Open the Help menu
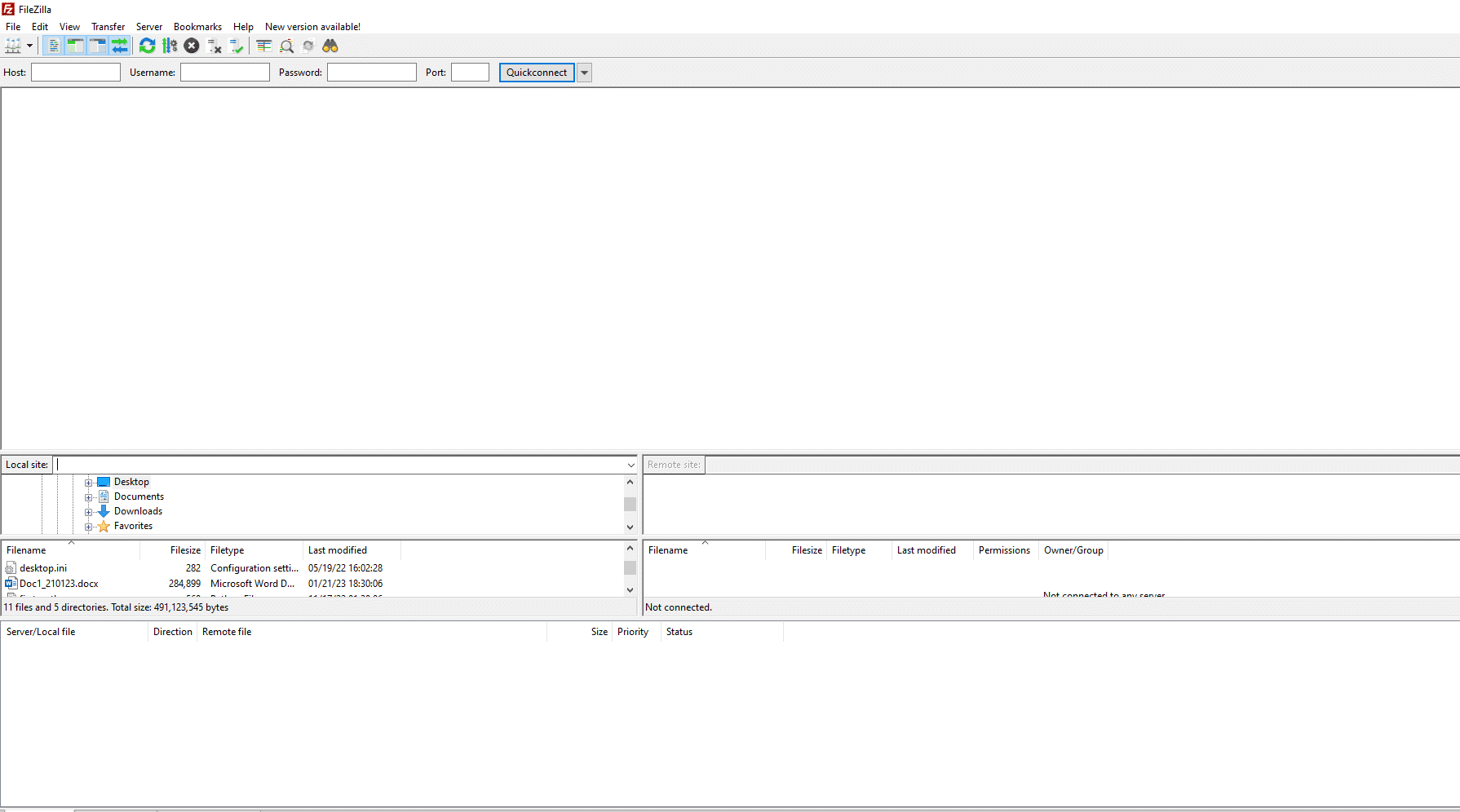 (243, 26)
